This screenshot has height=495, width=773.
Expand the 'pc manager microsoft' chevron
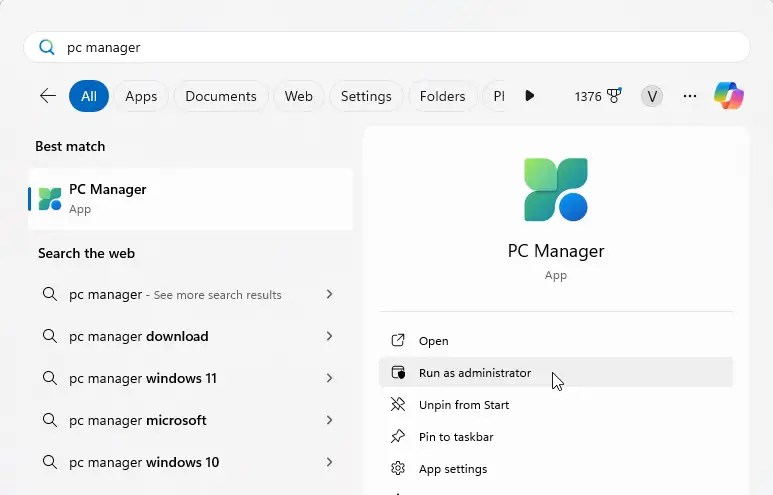(329, 420)
